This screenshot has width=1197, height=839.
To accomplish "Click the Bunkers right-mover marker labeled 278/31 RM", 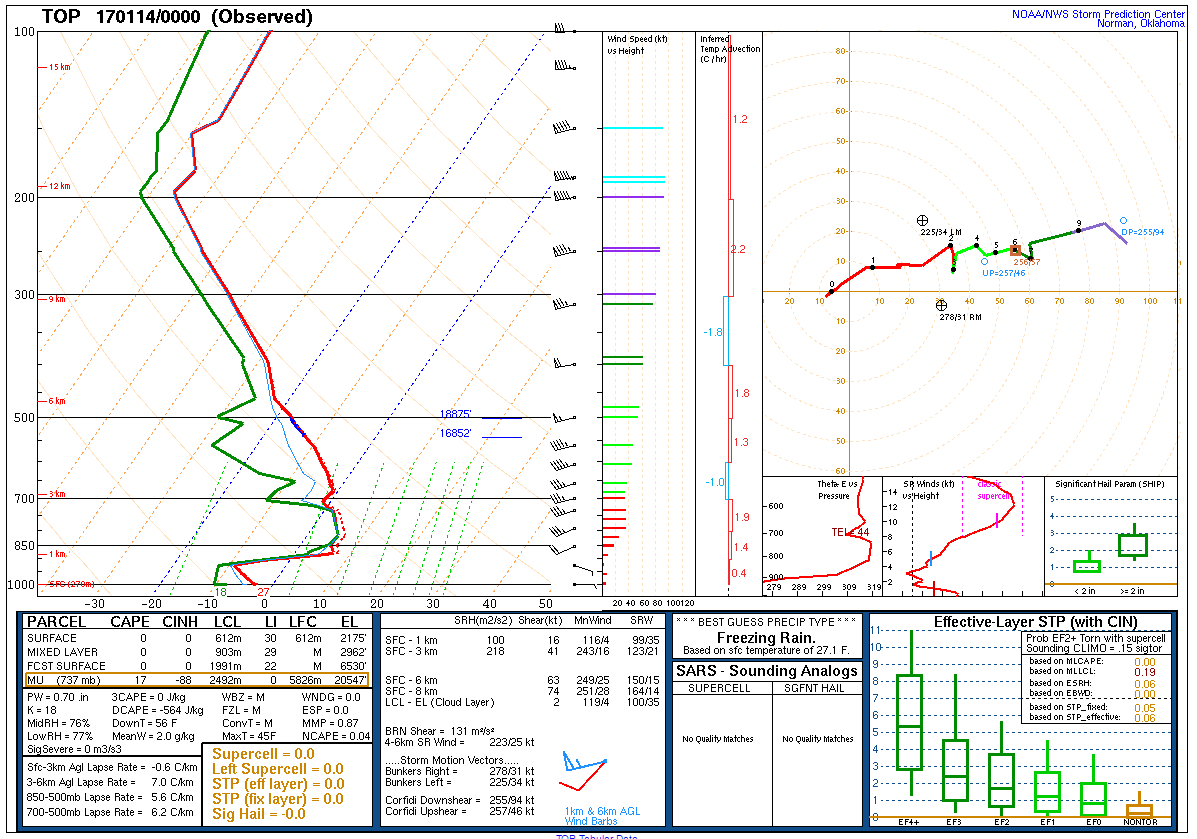I will pyautogui.click(x=941, y=305).
